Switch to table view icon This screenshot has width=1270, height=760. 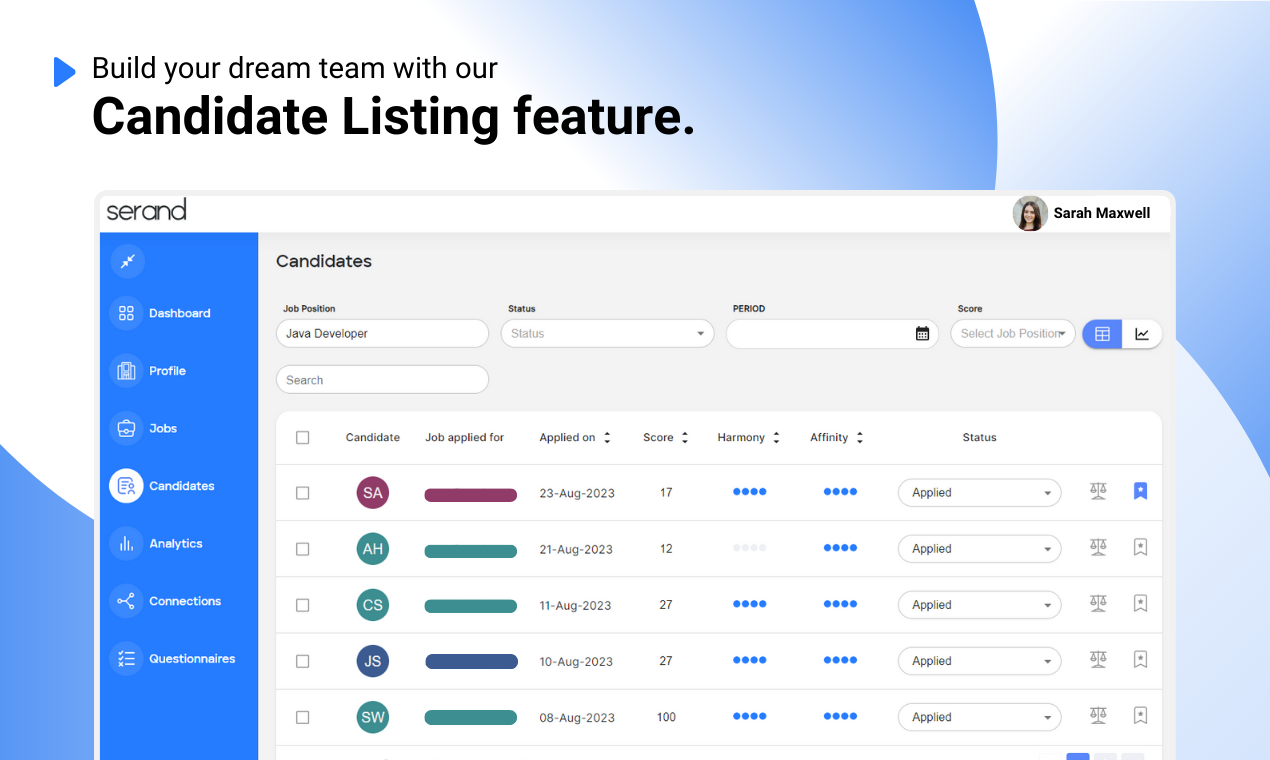point(1102,334)
